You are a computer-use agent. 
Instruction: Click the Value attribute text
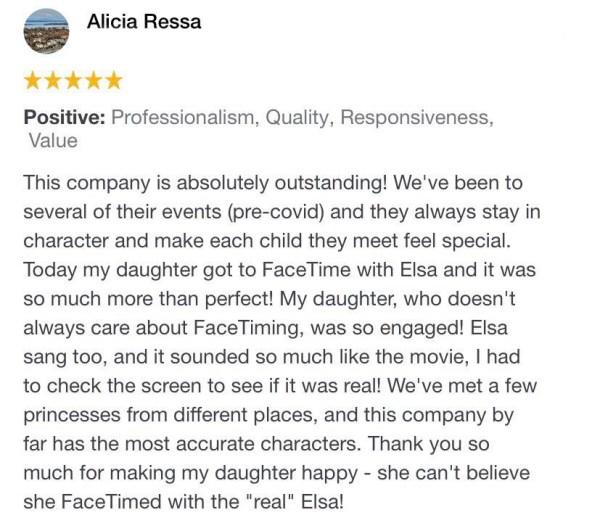click(x=53, y=141)
